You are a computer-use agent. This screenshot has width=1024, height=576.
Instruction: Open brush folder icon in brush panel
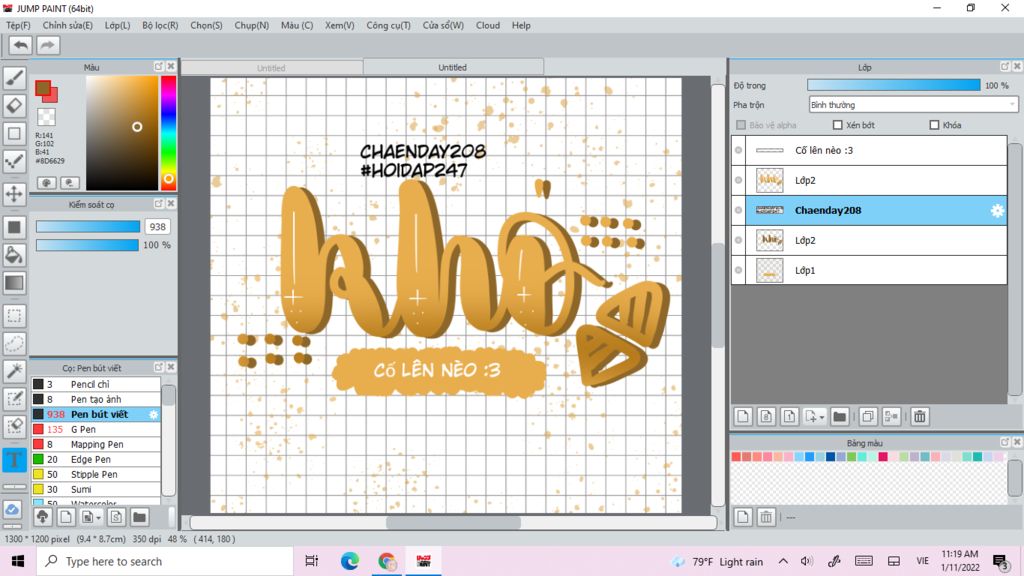[139, 517]
